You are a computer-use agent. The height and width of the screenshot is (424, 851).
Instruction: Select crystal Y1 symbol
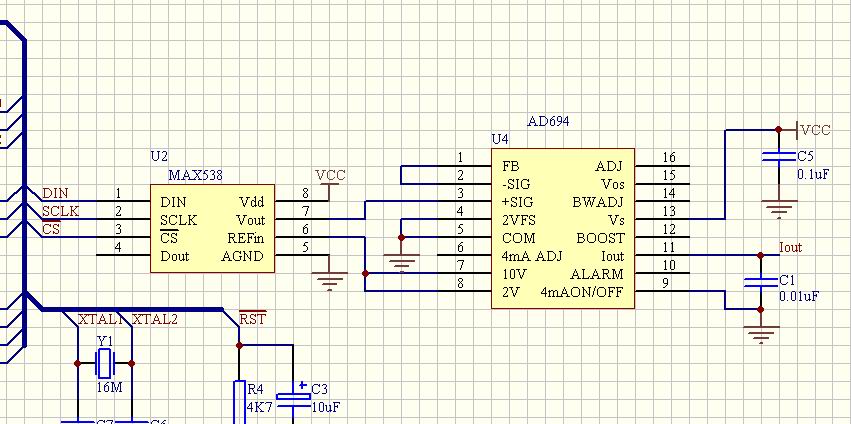tap(104, 363)
